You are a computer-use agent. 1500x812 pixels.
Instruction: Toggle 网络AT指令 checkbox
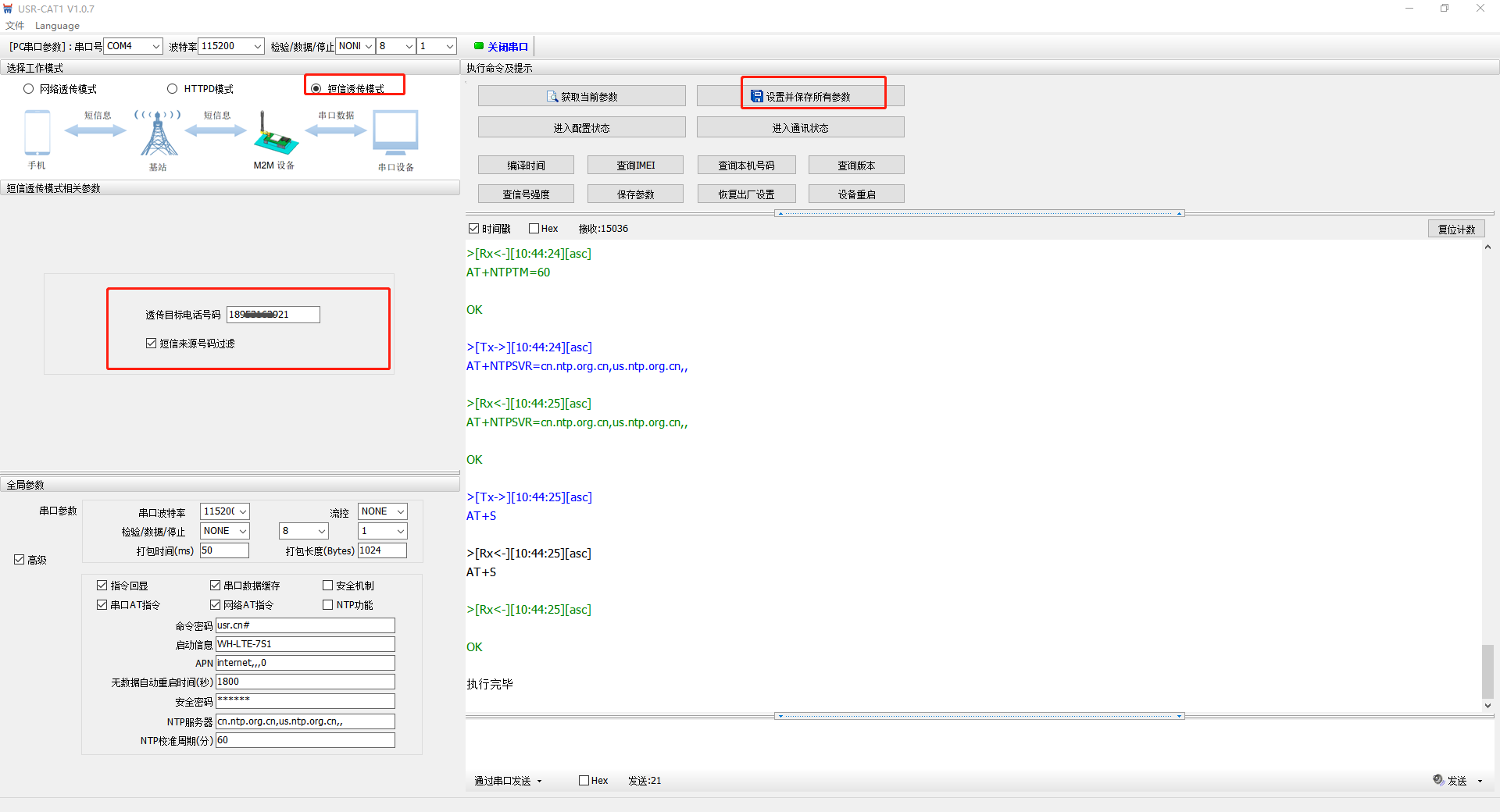coord(215,605)
